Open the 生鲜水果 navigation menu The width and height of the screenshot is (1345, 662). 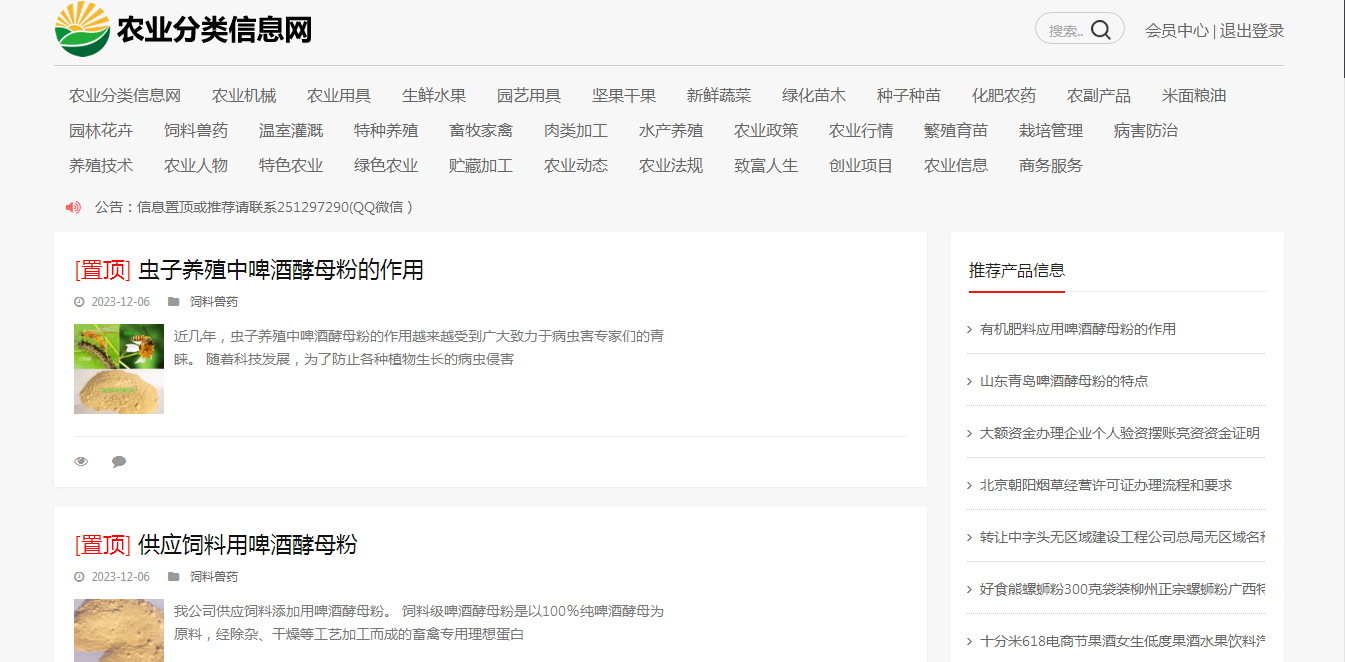pos(432,95)
